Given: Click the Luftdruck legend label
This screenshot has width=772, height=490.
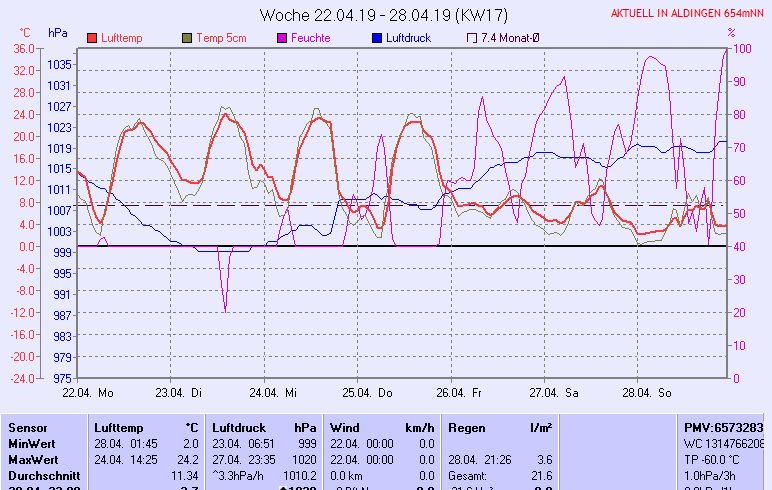Looking at the screenshot, I should [412, 38].
